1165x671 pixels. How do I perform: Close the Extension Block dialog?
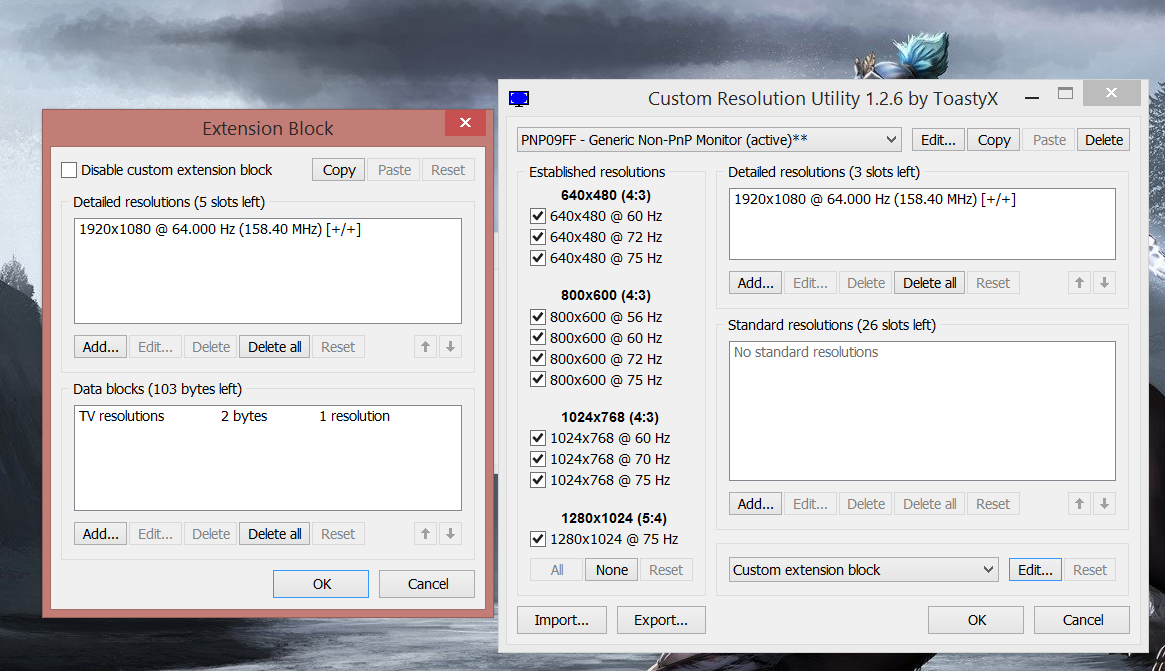pyautogui.click(x=465, y=123)
